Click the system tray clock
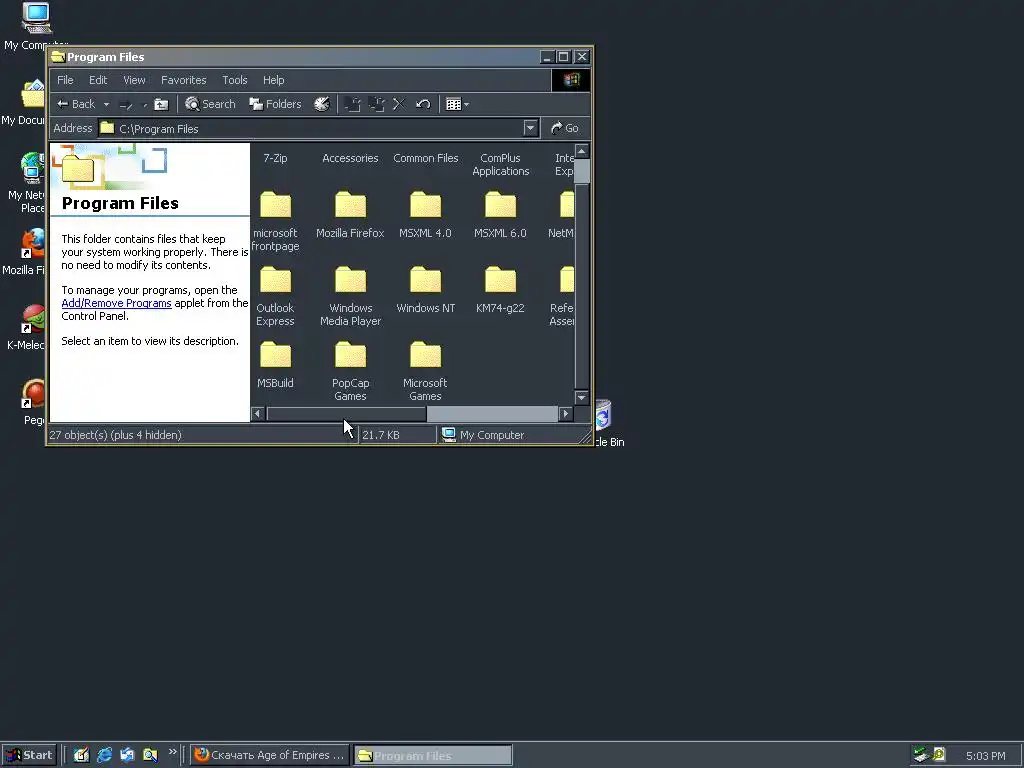This screenshot has height=768, width=1024. [985, 756]
